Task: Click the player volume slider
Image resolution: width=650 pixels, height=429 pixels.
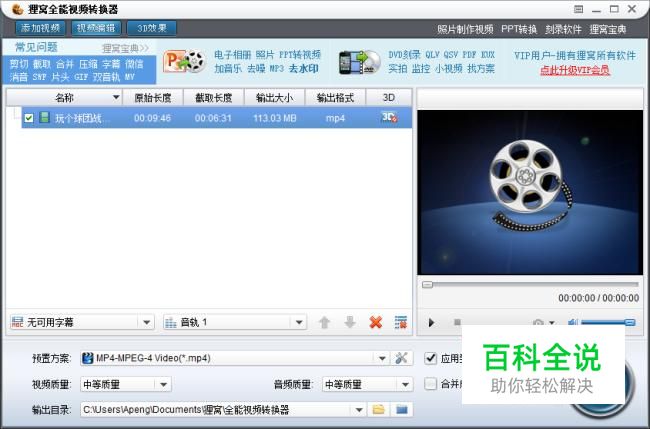Action: [x=608, y=322]
